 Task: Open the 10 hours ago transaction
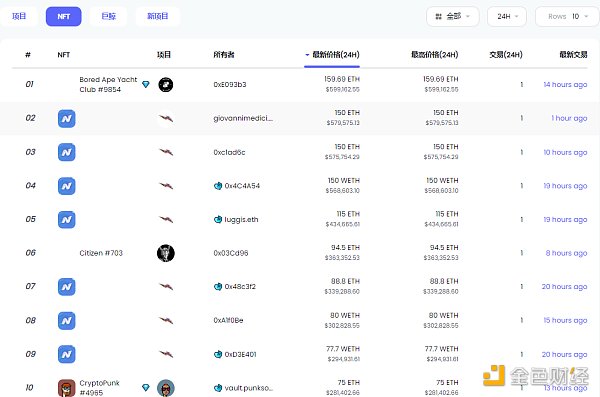[x=565, y=152]
